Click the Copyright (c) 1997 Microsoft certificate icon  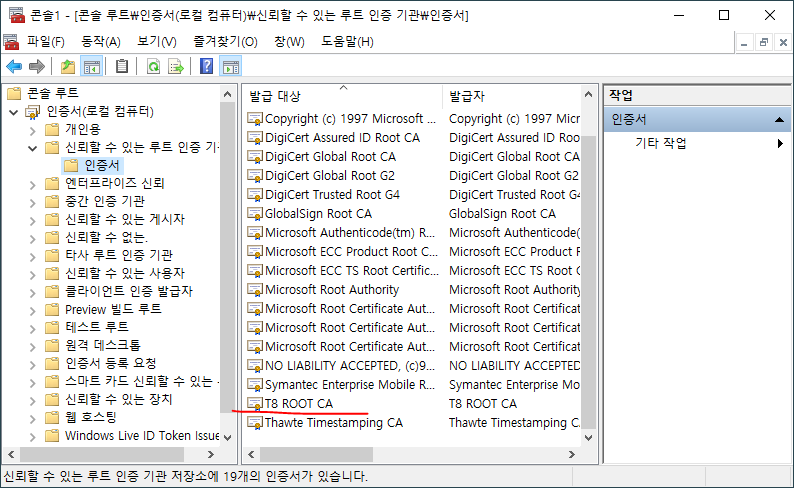(x=255, y=119)
